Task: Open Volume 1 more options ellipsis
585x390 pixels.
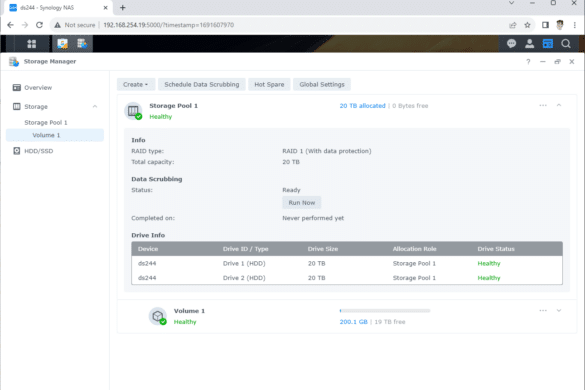Action: [543, 311]
